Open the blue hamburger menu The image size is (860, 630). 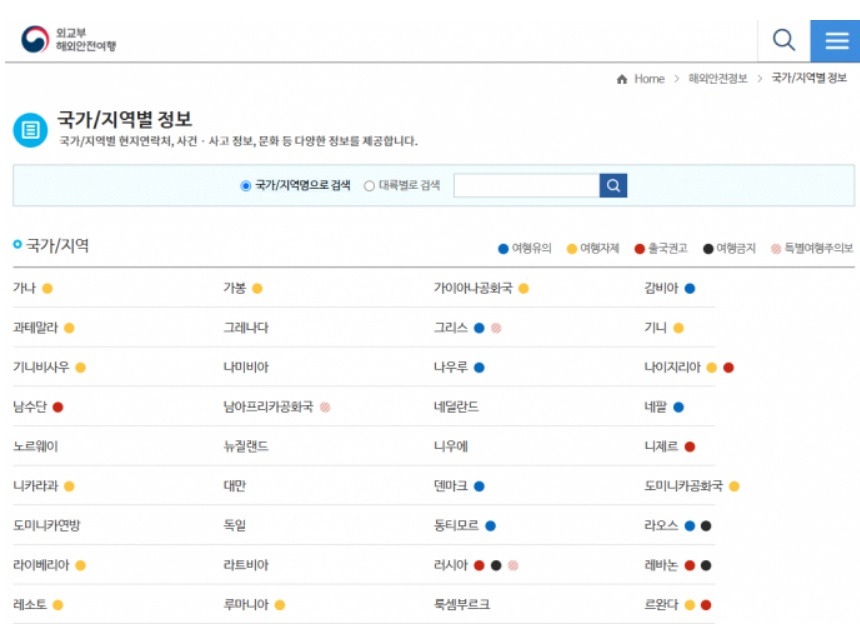[x=835, y=41]
